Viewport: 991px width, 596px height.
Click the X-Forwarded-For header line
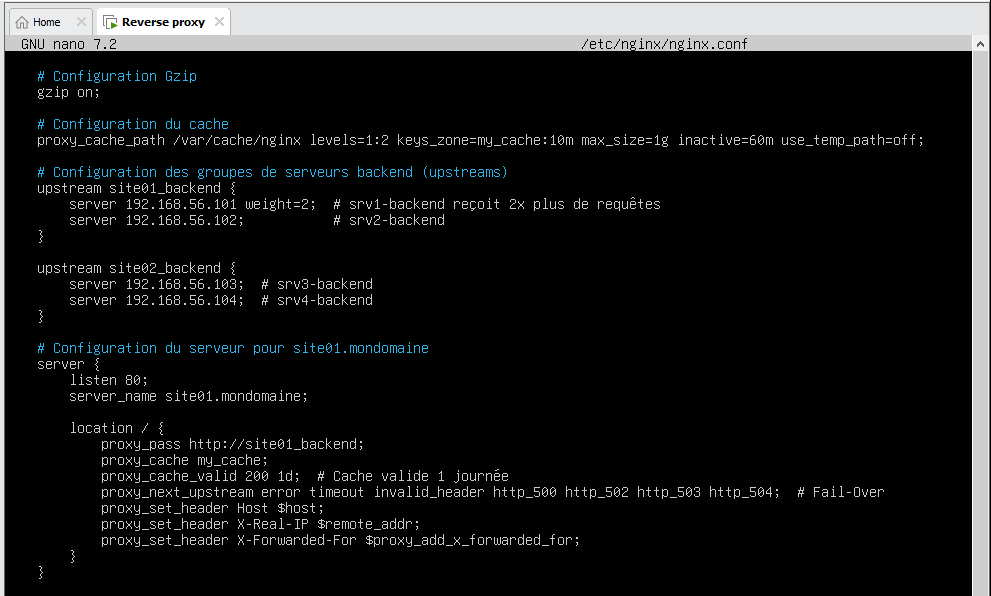click(340, 540)
